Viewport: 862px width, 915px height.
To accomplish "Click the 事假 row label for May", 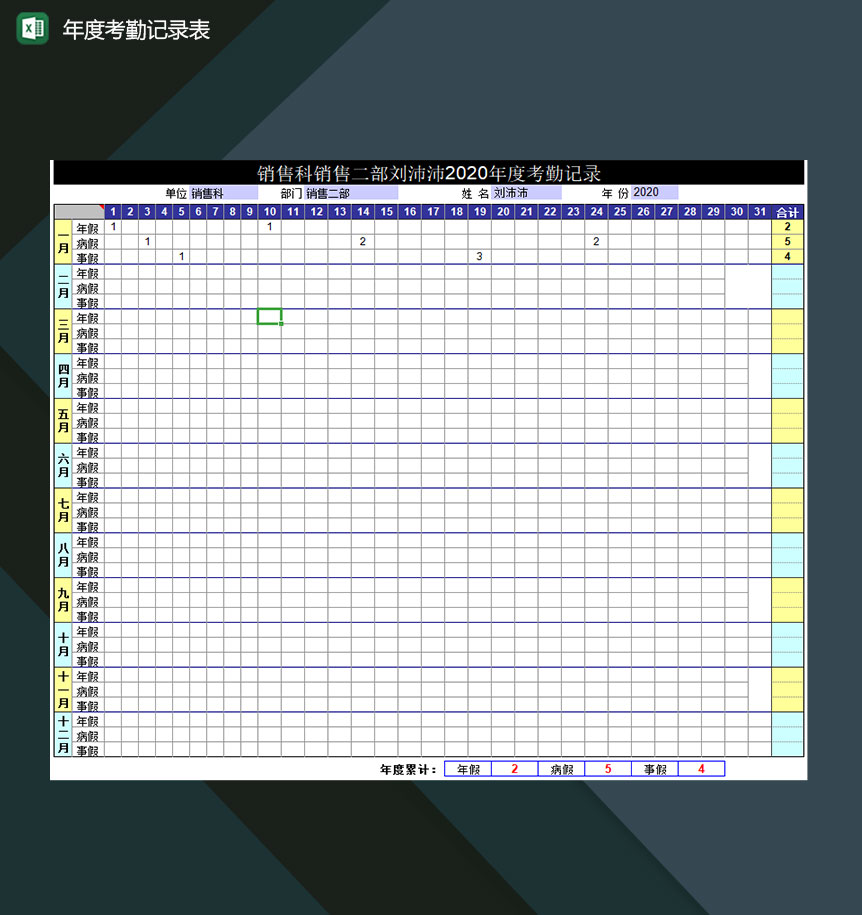I will point(86,437).
